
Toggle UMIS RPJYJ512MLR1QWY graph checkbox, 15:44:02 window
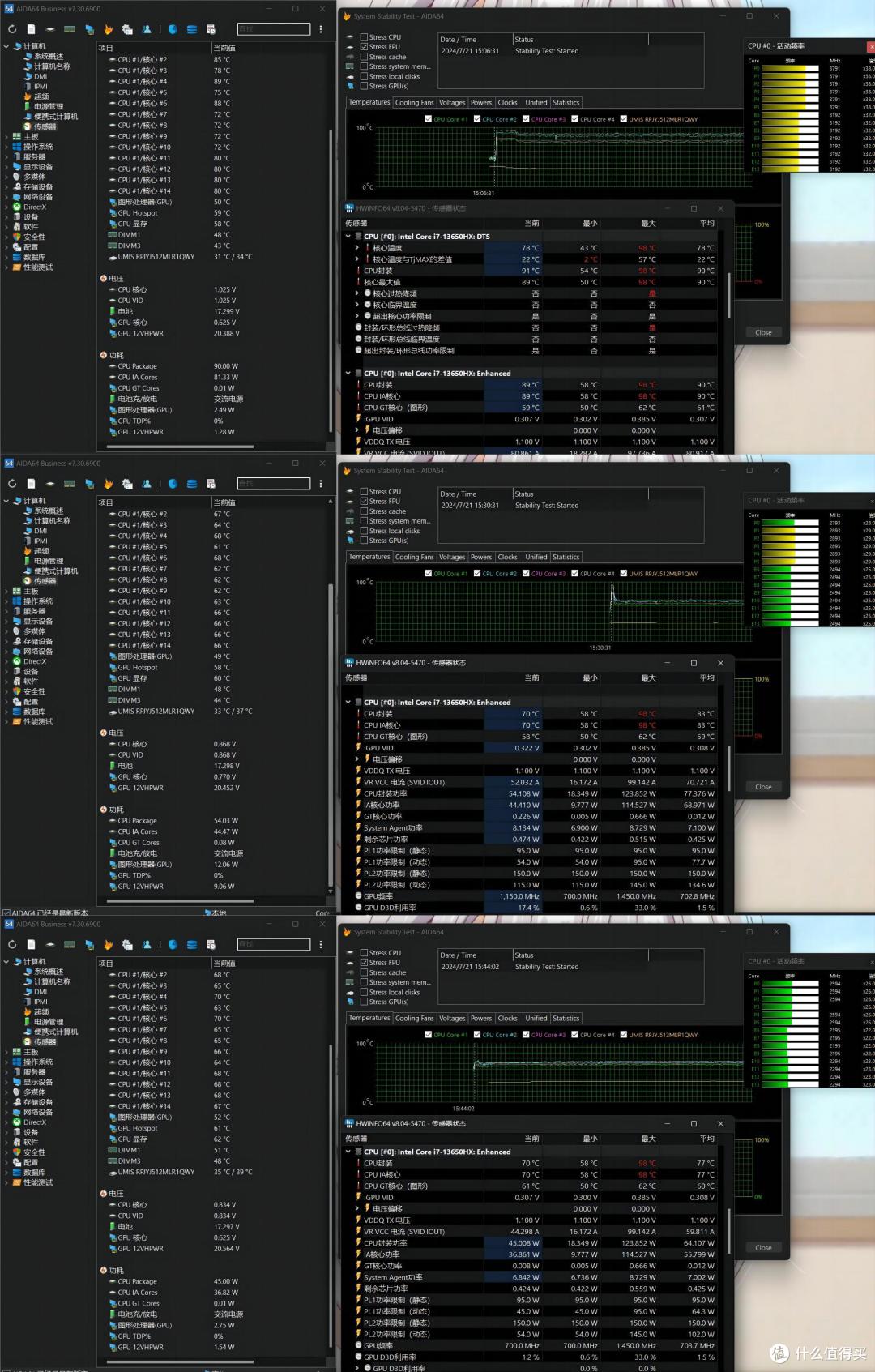point(624,1035)
